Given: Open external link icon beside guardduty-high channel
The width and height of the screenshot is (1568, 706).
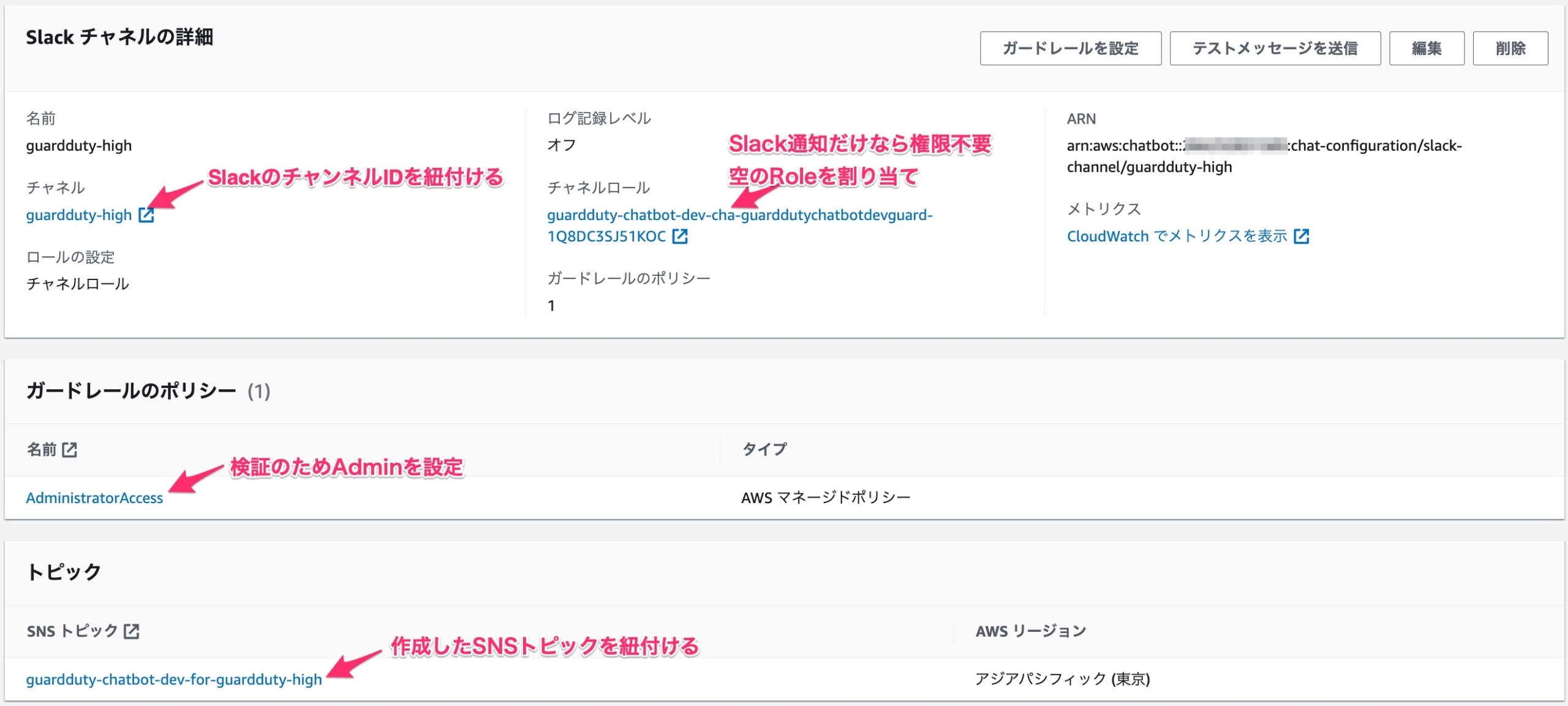Looking at the screenshot, I should (146, 215).
